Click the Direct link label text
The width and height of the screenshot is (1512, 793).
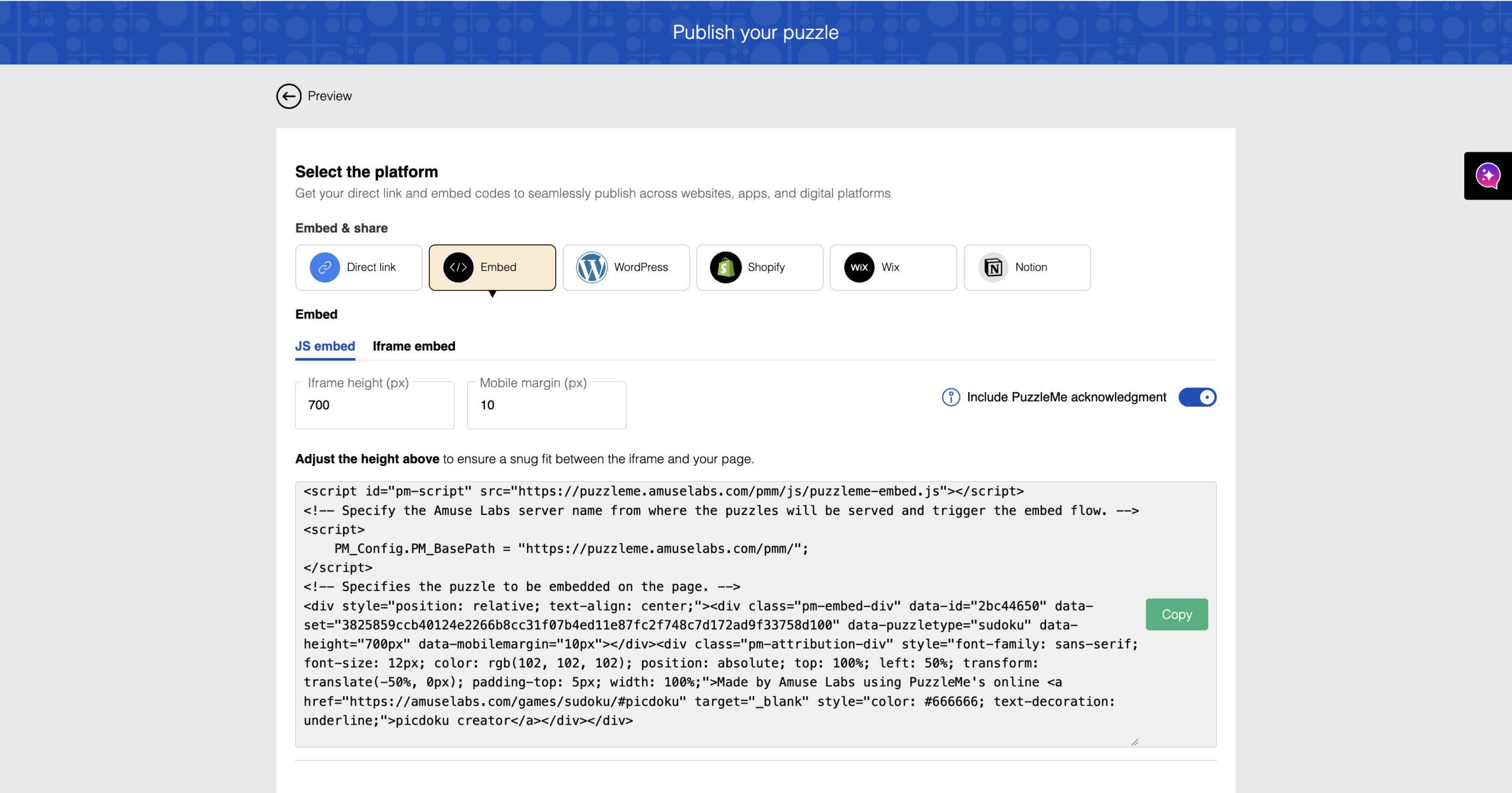(372, 267)
